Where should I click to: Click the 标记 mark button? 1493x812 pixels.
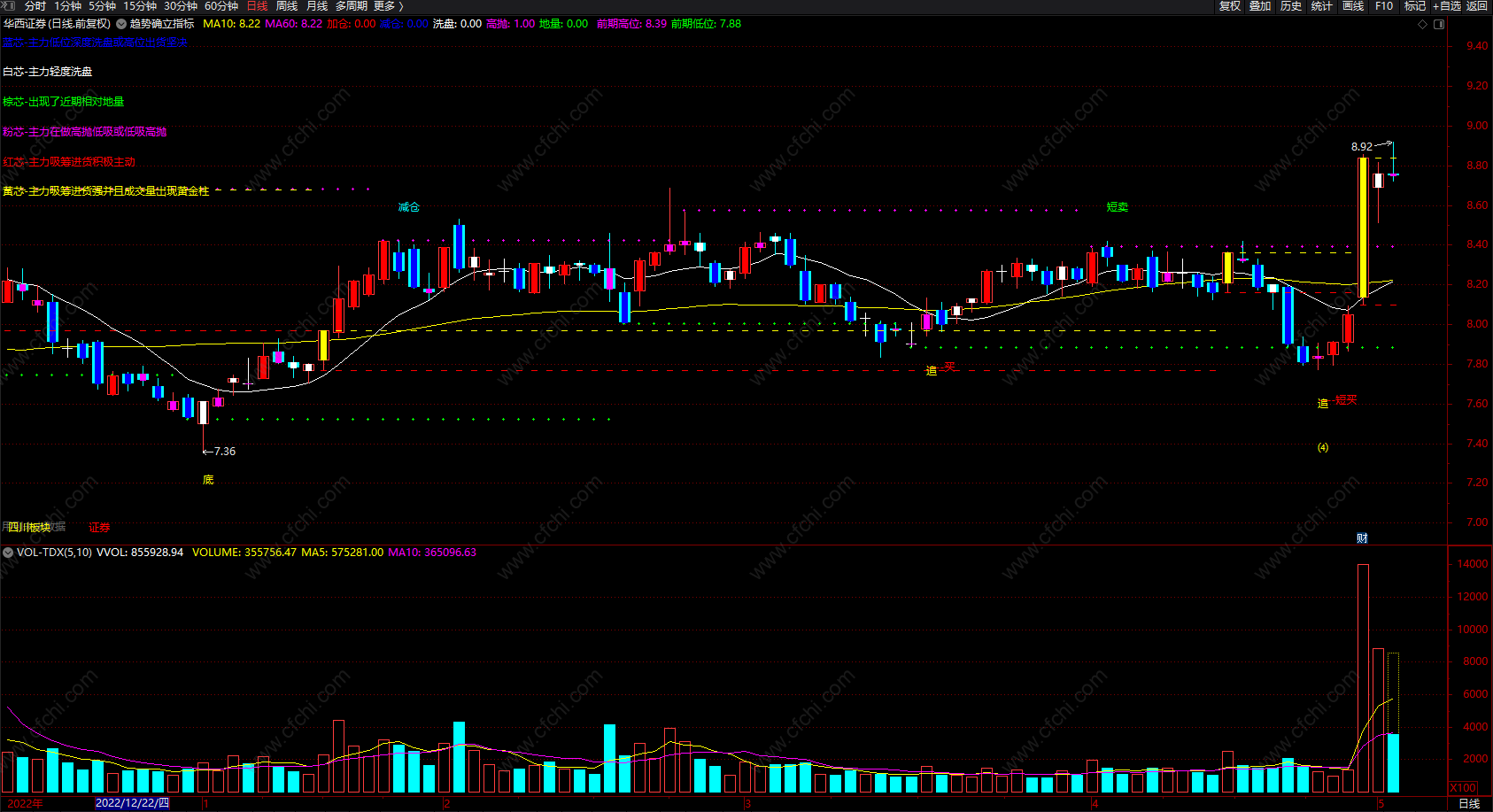click(x=1414, y=6)
